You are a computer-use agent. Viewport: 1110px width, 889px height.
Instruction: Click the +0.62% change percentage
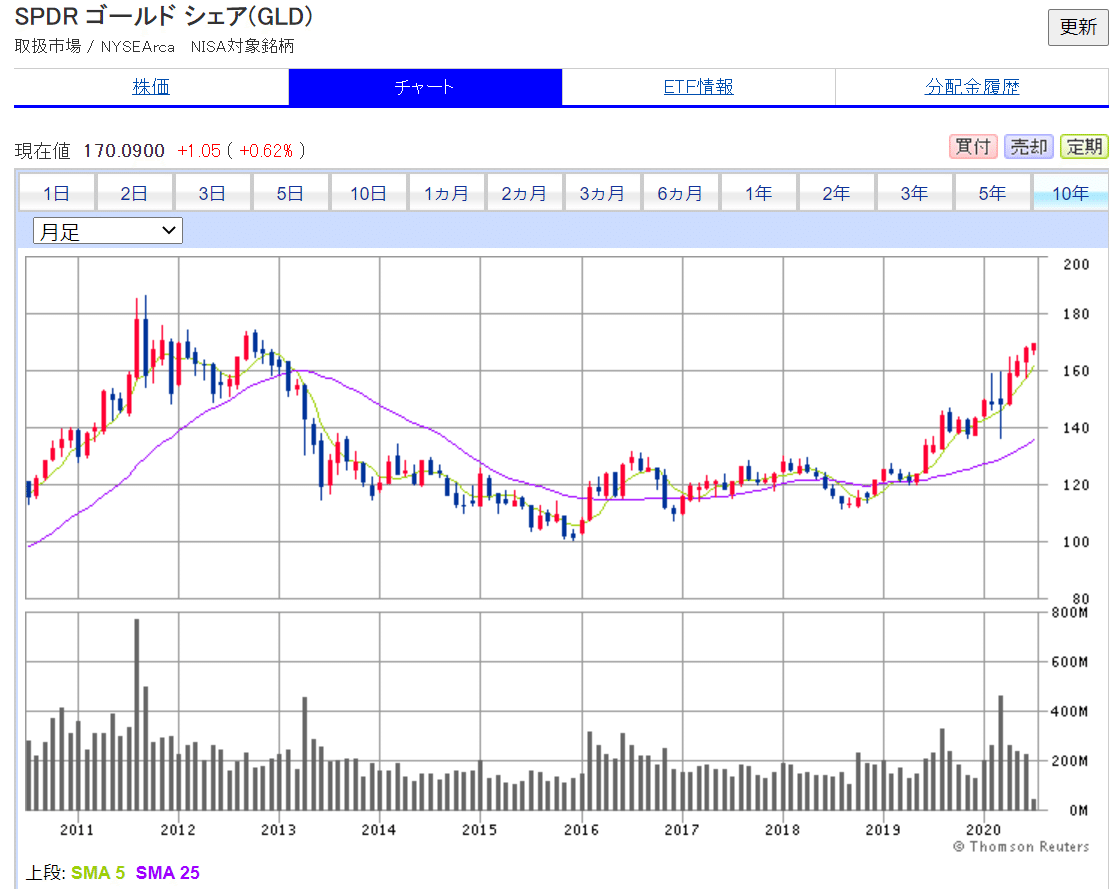tap(266, 151)
